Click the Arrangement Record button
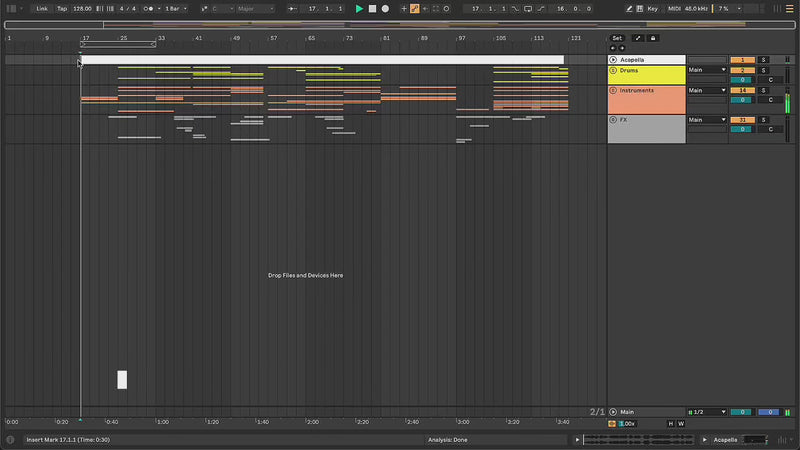800x450 pixels. click(x=385, y=8)
